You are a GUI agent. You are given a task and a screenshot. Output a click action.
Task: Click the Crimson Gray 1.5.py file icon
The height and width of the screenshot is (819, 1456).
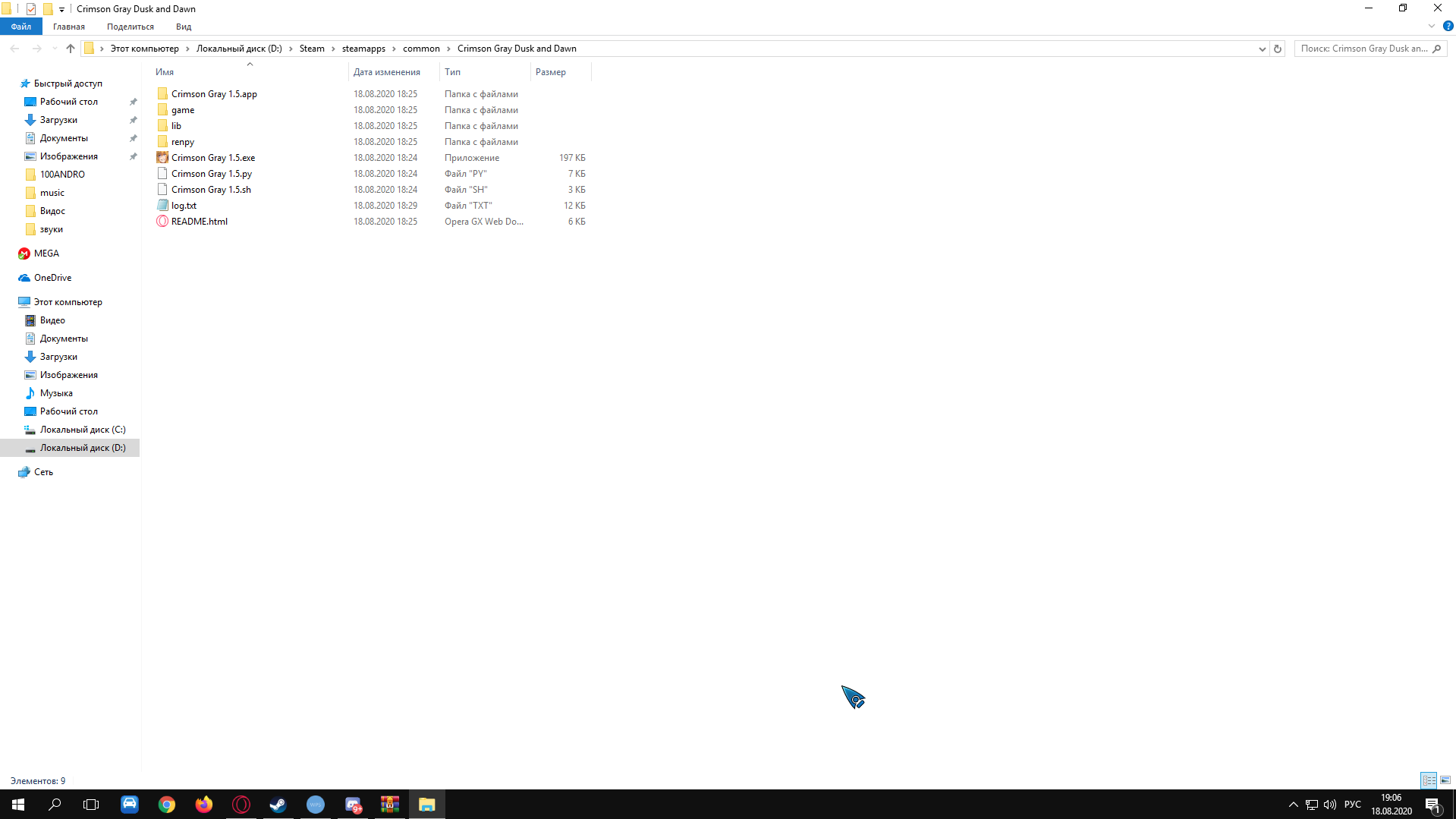point(162,174)
